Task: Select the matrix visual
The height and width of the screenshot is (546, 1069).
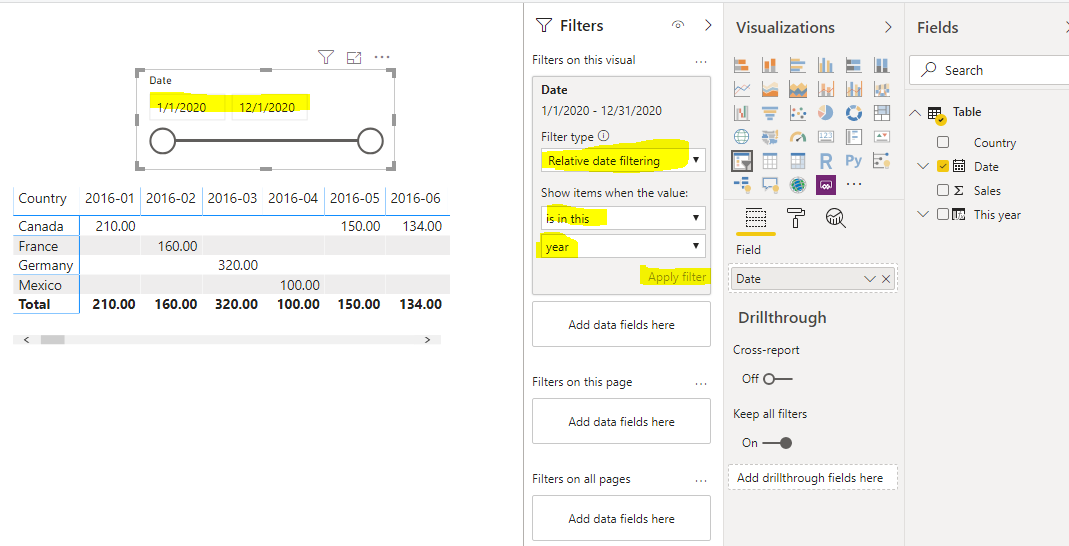Action: tap(798, 161)
